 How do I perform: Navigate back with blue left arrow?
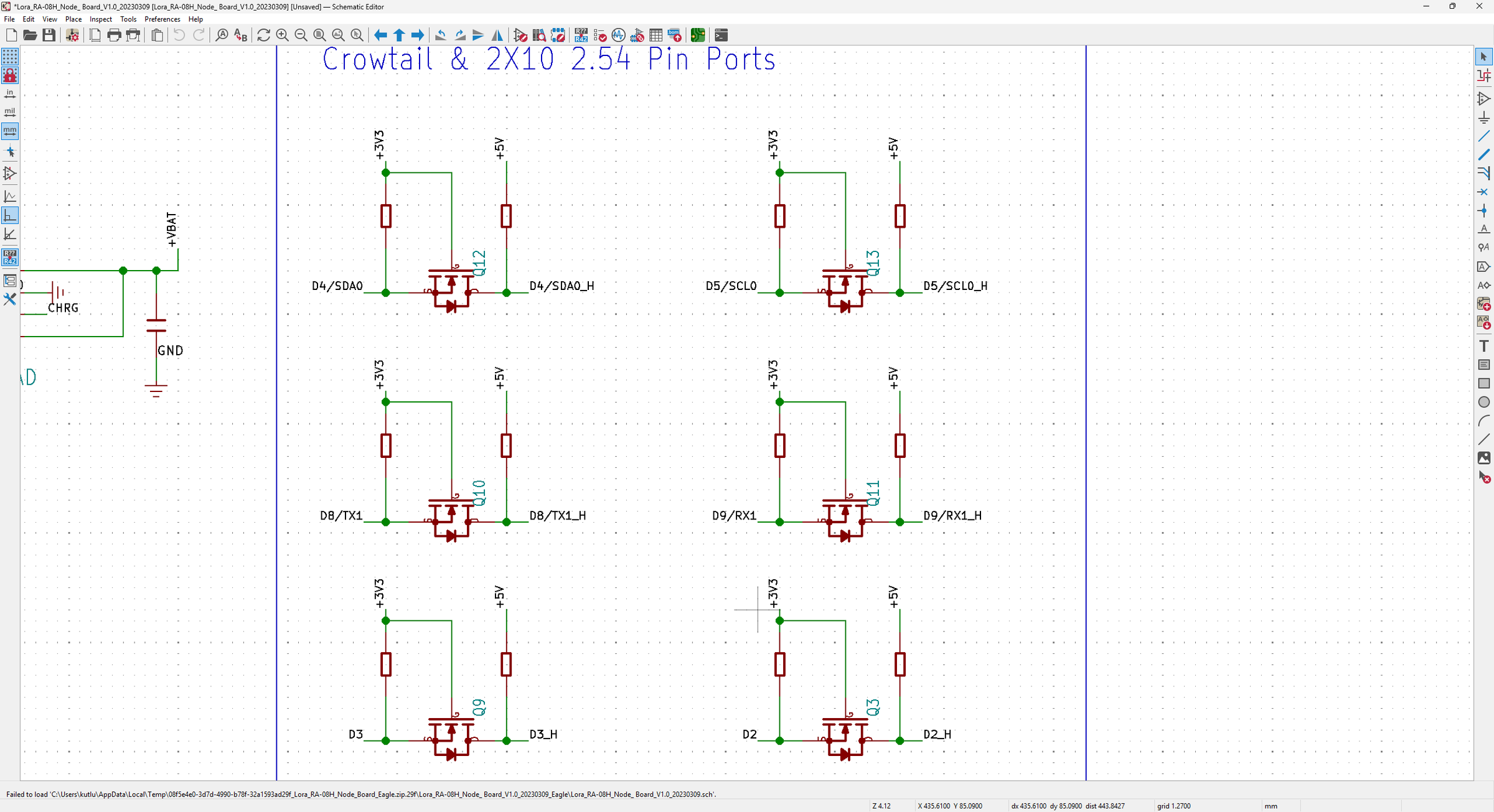pyautogui.click(x=380, y=35)
